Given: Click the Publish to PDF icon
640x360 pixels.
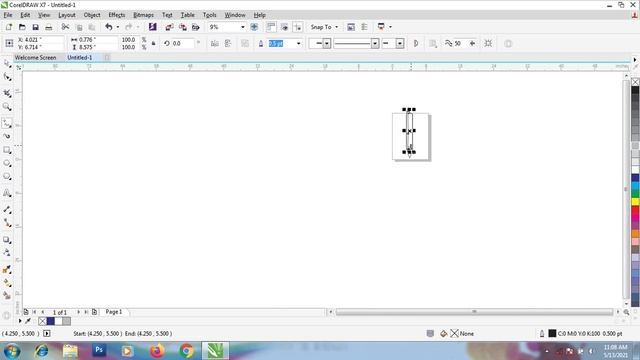Looking at the screenshot, I should 196,27.
